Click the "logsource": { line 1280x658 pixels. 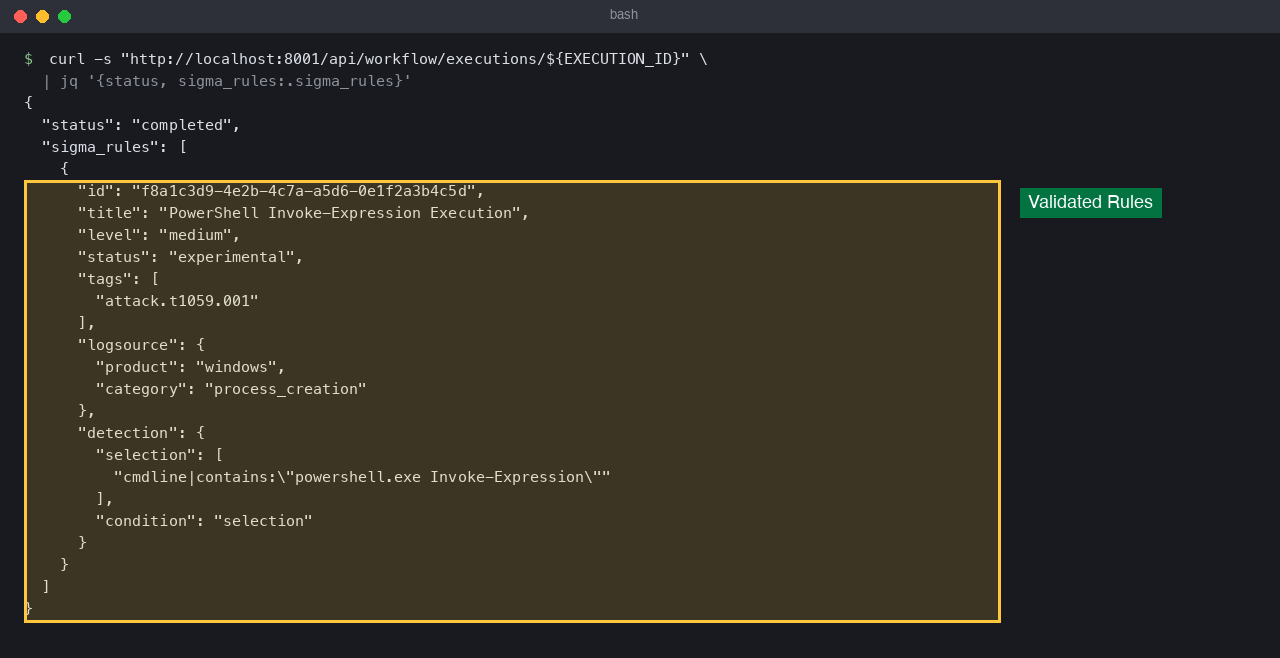(x=141, y=345)
